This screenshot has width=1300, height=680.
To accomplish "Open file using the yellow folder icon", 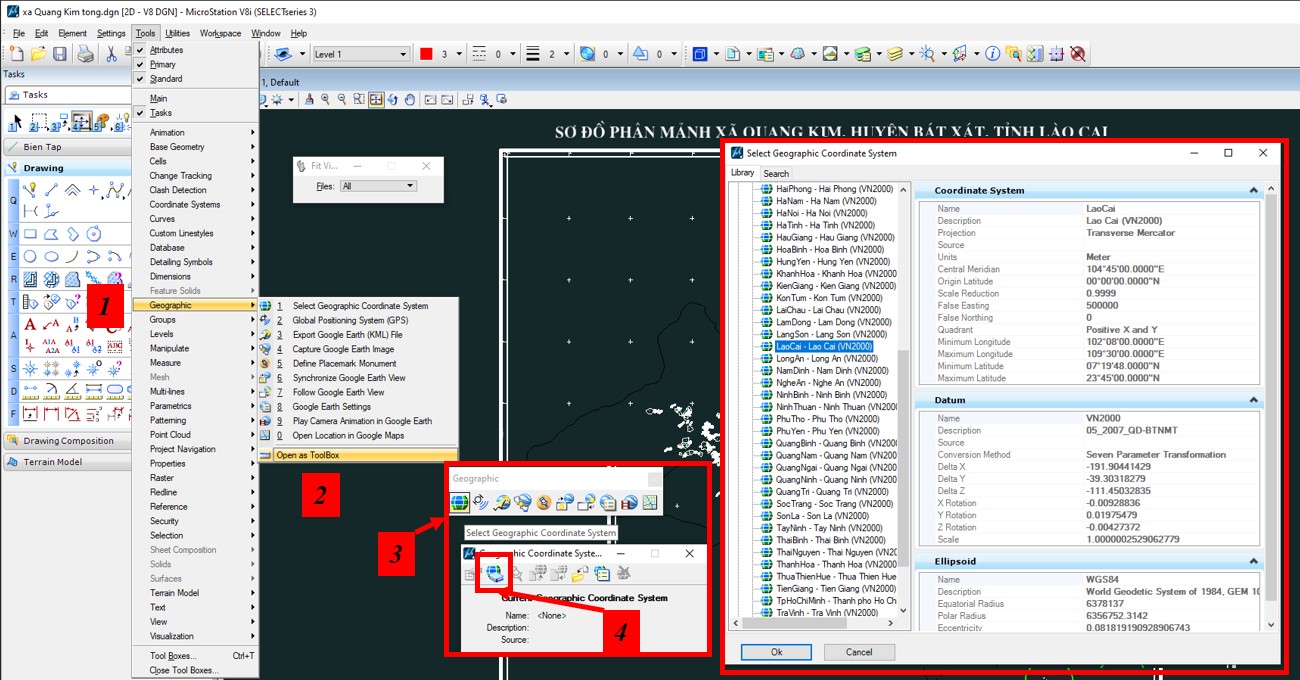I will tap(38, 54).
